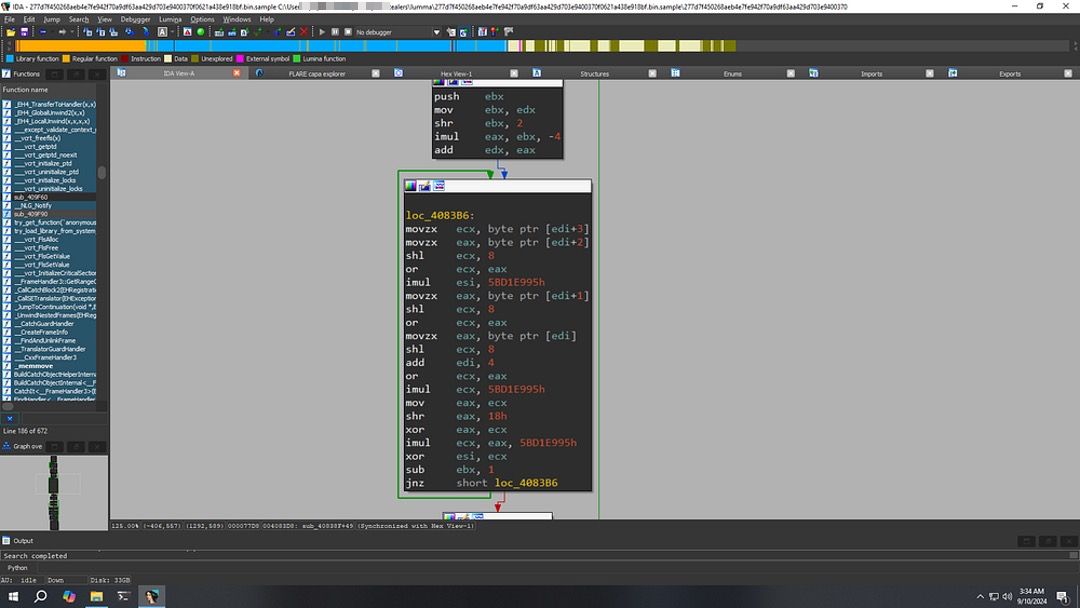1080x608 pixels.
Task: Click the red X cancel toolbar icon
Action: tap(304, 32)
